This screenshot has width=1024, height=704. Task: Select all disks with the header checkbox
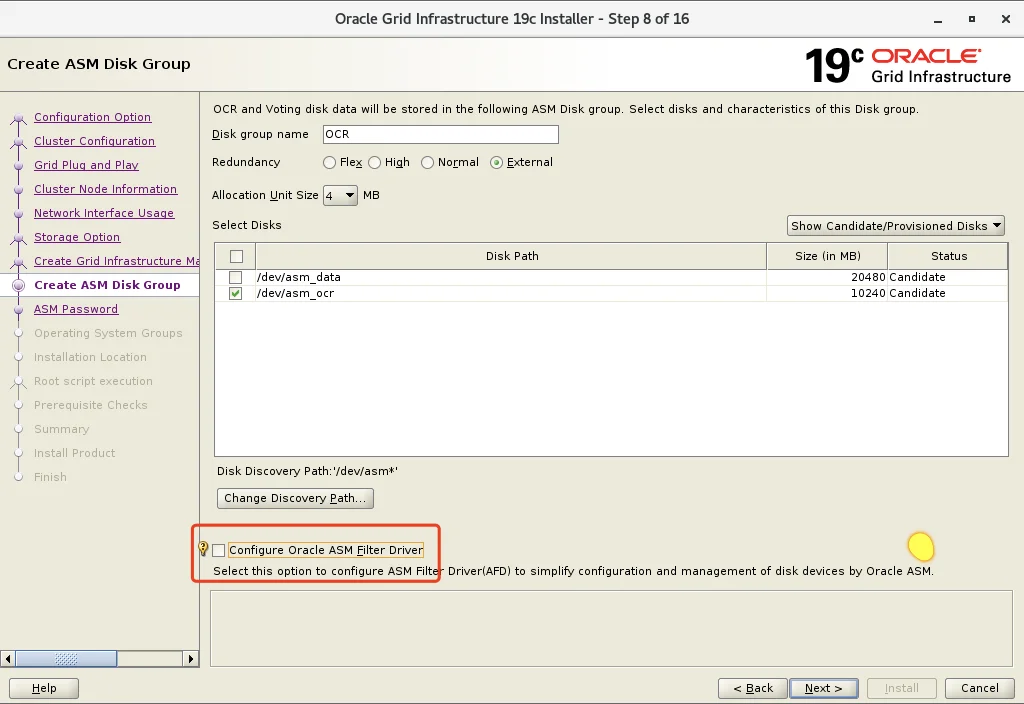tap(236, 257)
